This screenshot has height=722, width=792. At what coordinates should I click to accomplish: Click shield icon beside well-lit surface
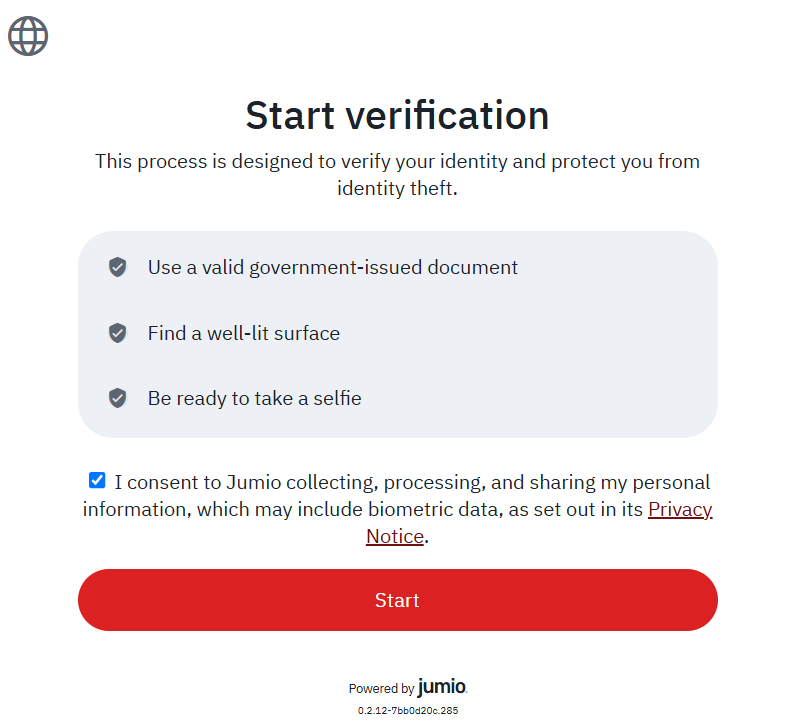(118, 333)
